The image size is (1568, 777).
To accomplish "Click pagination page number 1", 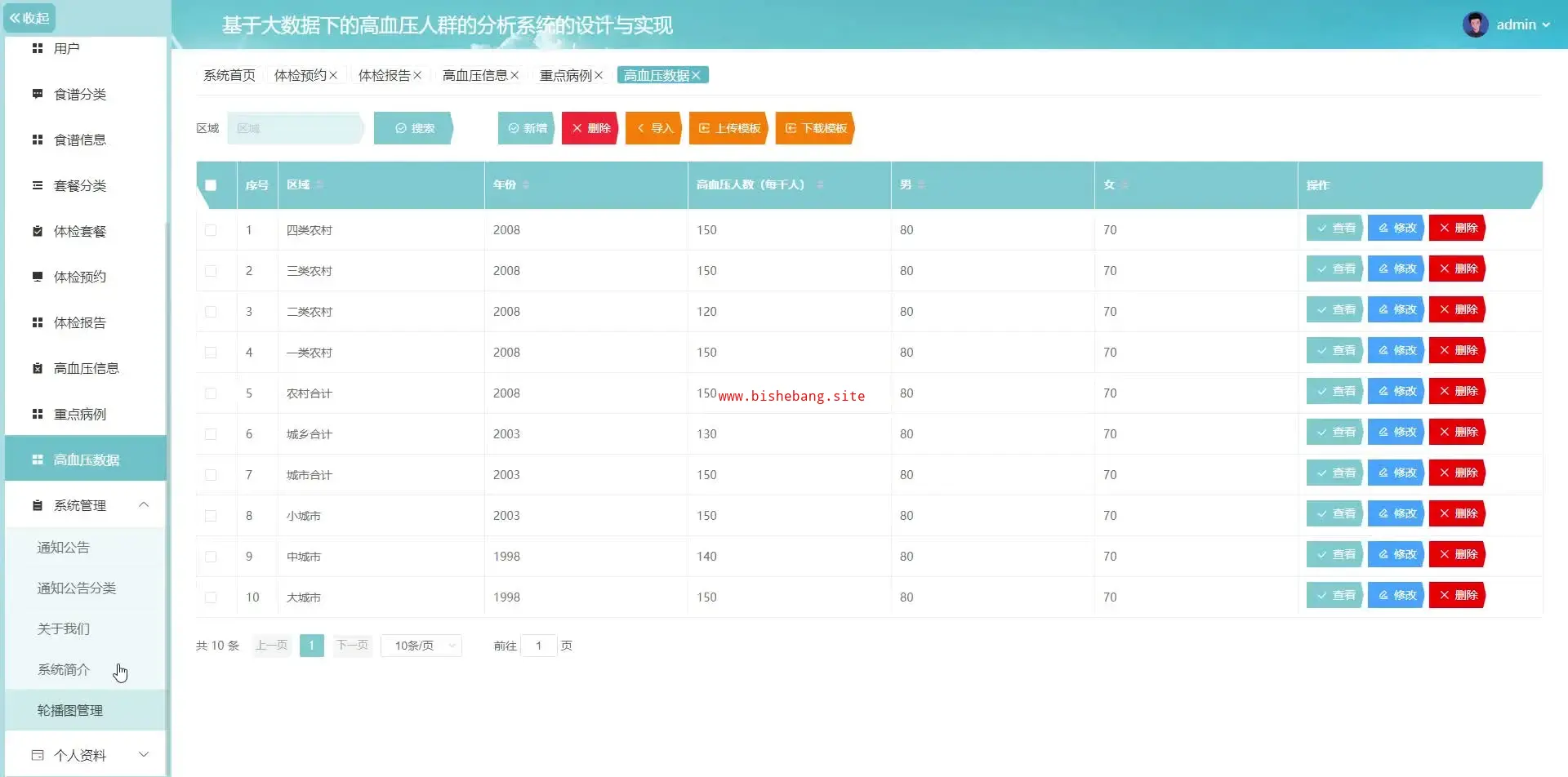I will pos(311,646).
